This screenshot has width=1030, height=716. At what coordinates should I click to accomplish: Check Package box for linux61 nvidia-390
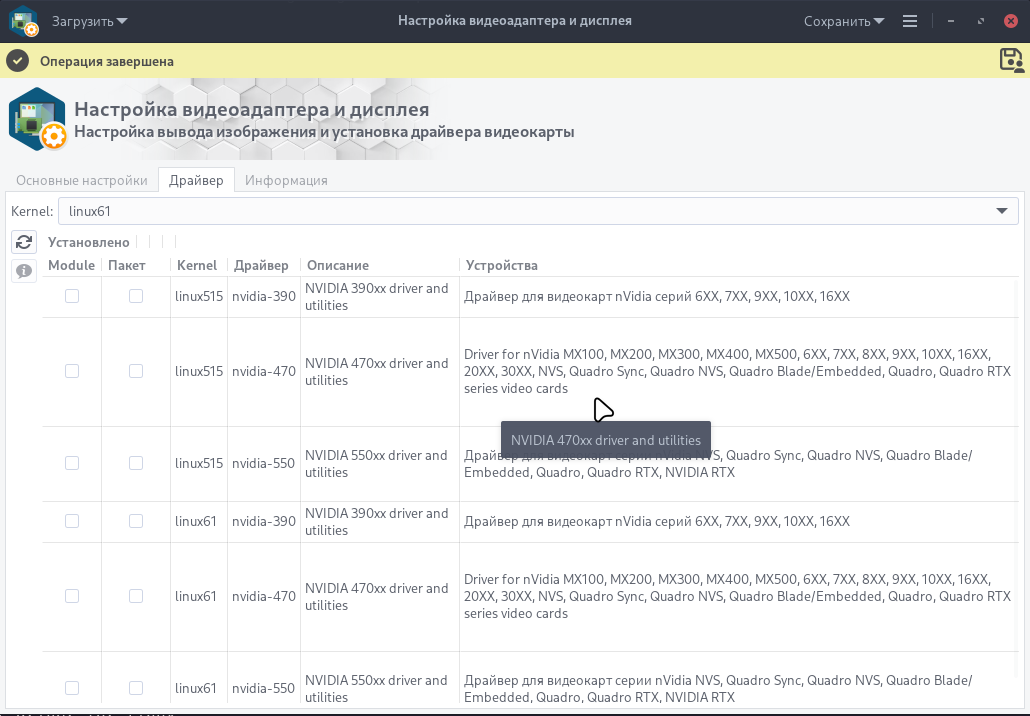point(136,521)
